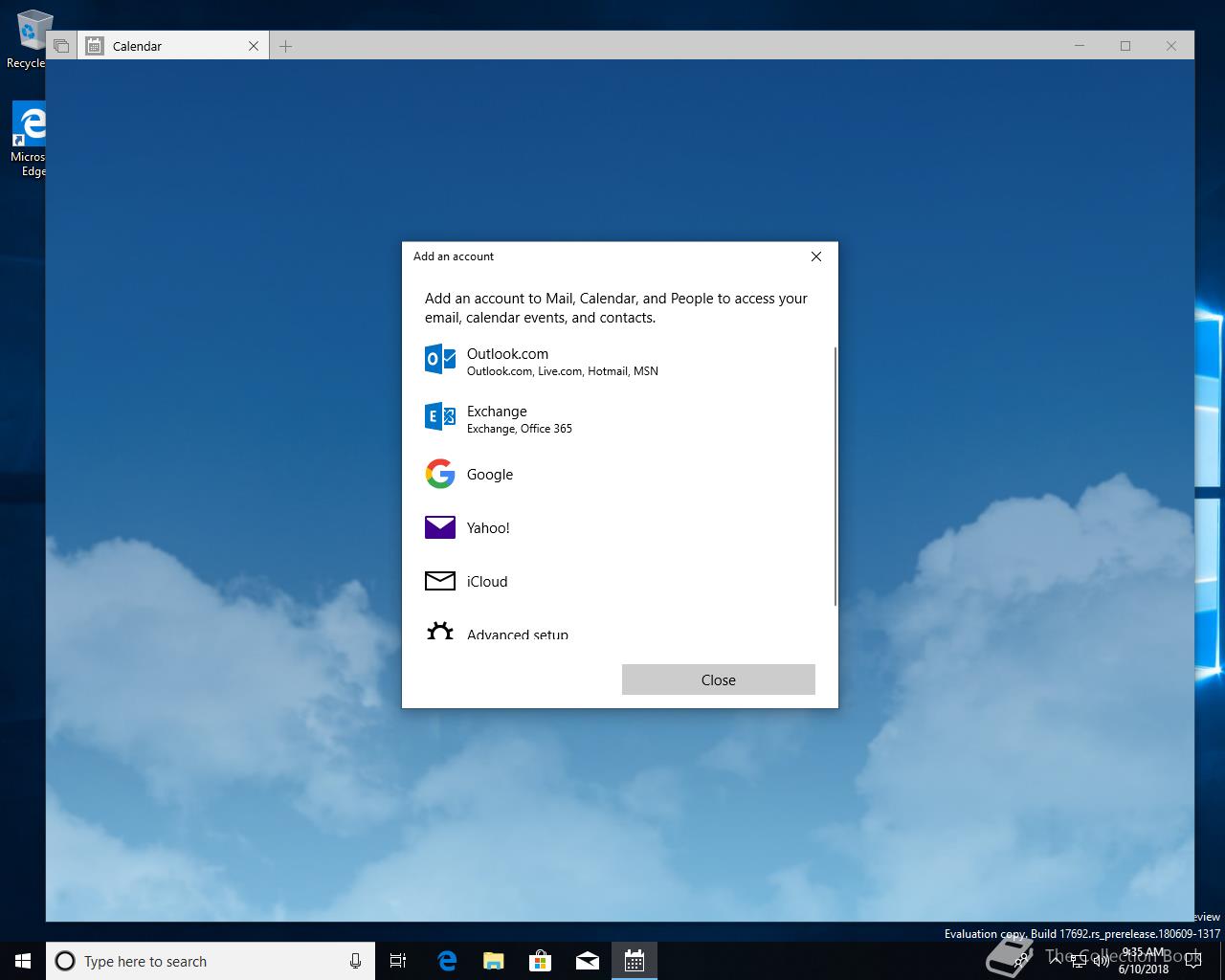Dismiss the Add an account dialog with X
This screenshot has height=980, width=1225.
(x=816, y=256)
